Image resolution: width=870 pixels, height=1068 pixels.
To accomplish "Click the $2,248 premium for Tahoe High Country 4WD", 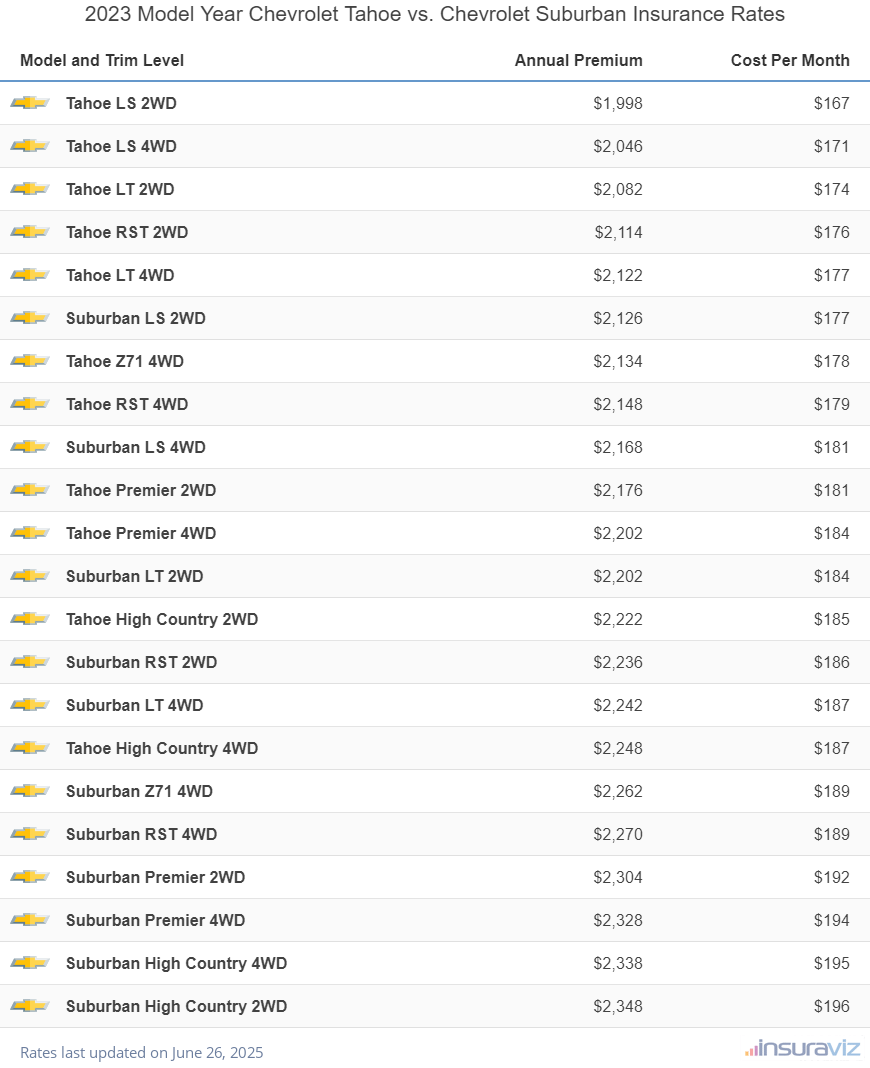I will pos(618,748).
